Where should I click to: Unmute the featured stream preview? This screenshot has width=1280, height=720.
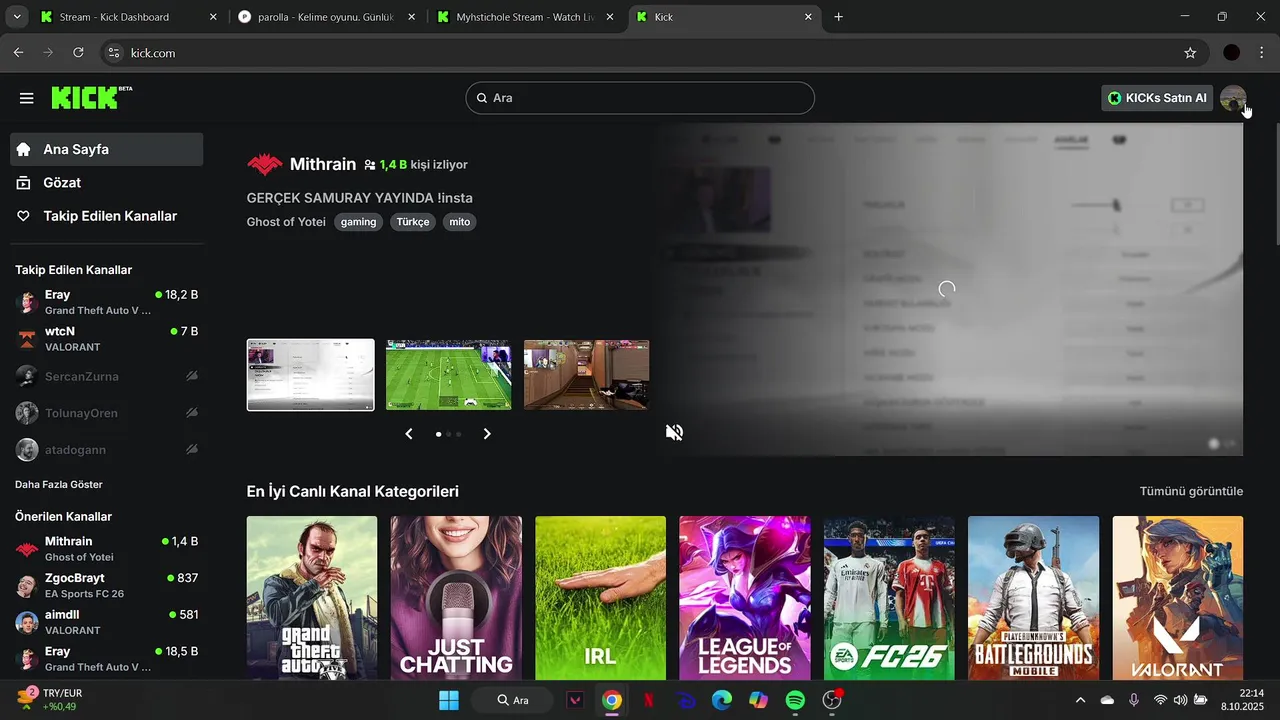(x=675, y=432)
